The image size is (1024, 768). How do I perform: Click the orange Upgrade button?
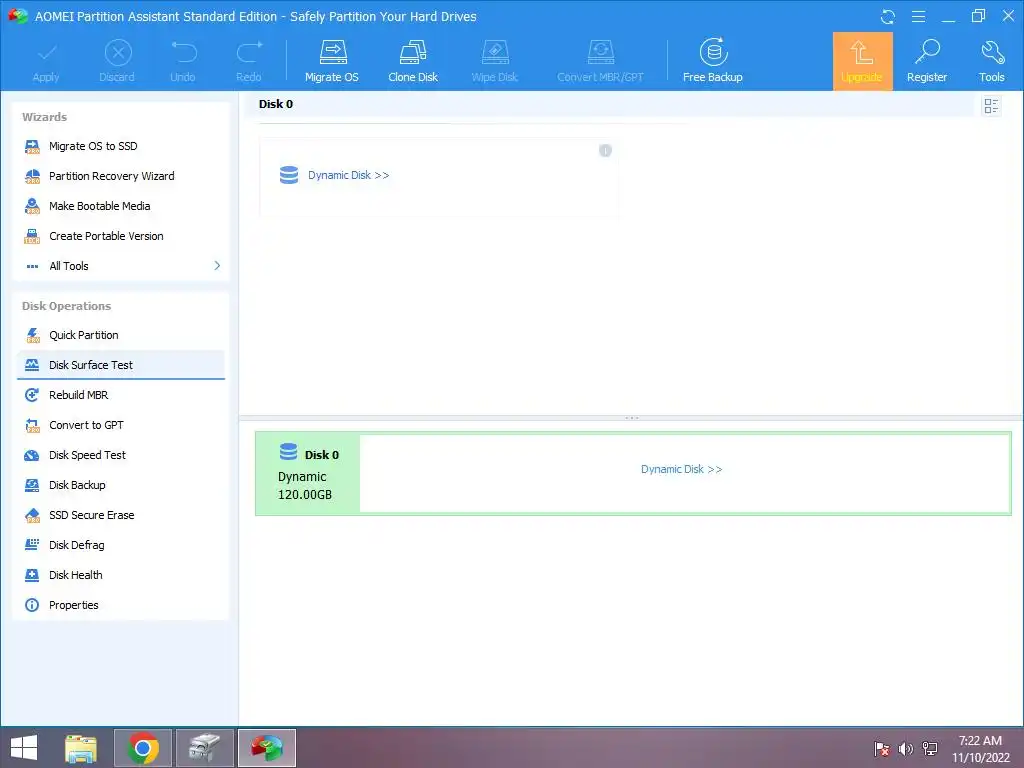(862, 61)
